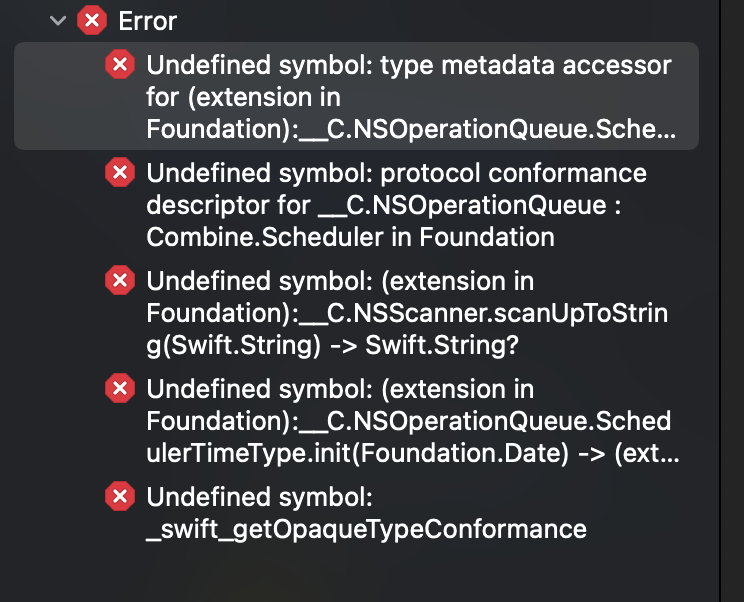The image size is (744, 602).
Task: Click error icon beside type metadata accessor issue
Action: [x=120, y=66]
